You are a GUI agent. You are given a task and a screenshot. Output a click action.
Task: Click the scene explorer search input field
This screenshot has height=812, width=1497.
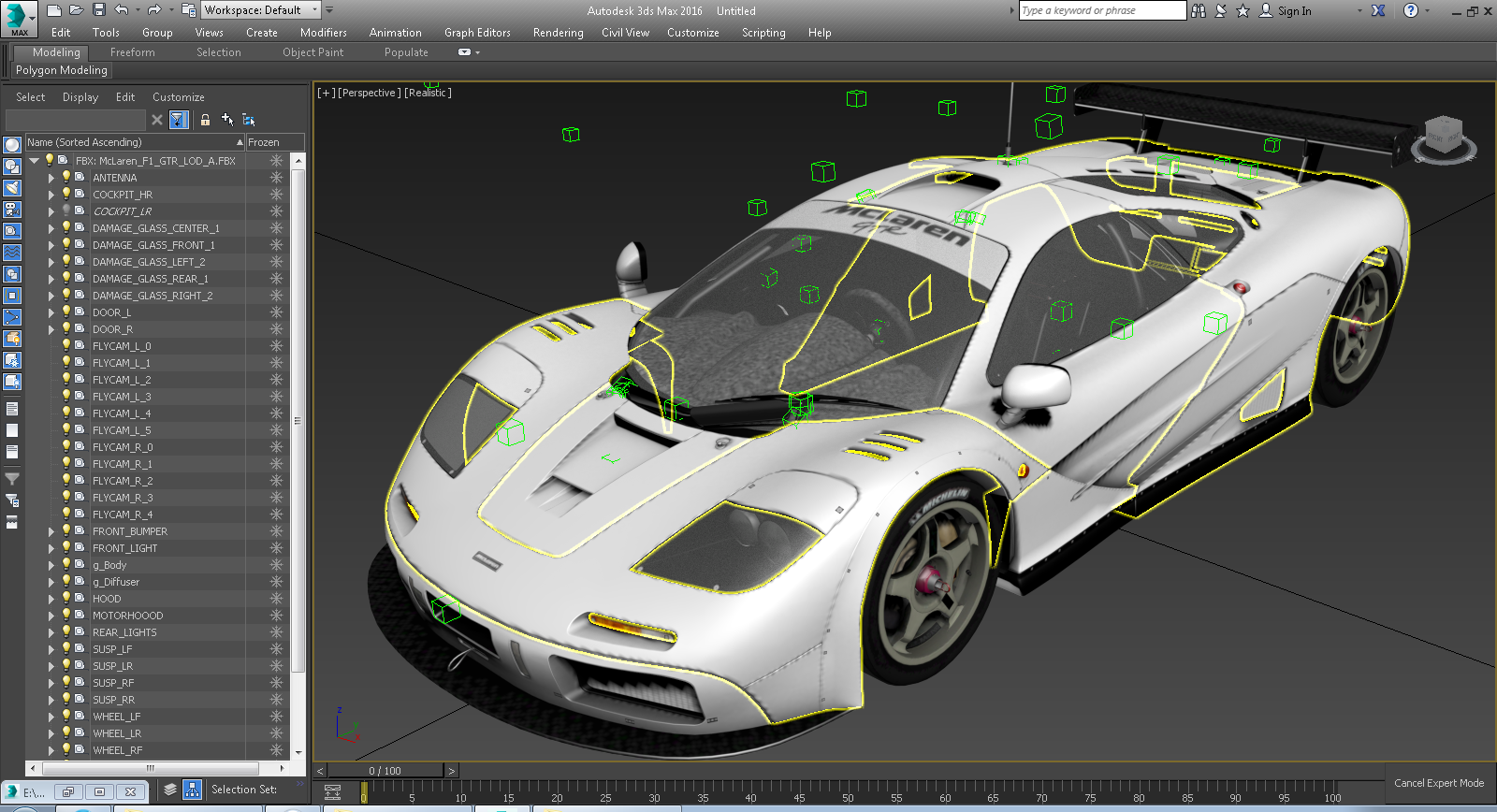coord(76,120)
